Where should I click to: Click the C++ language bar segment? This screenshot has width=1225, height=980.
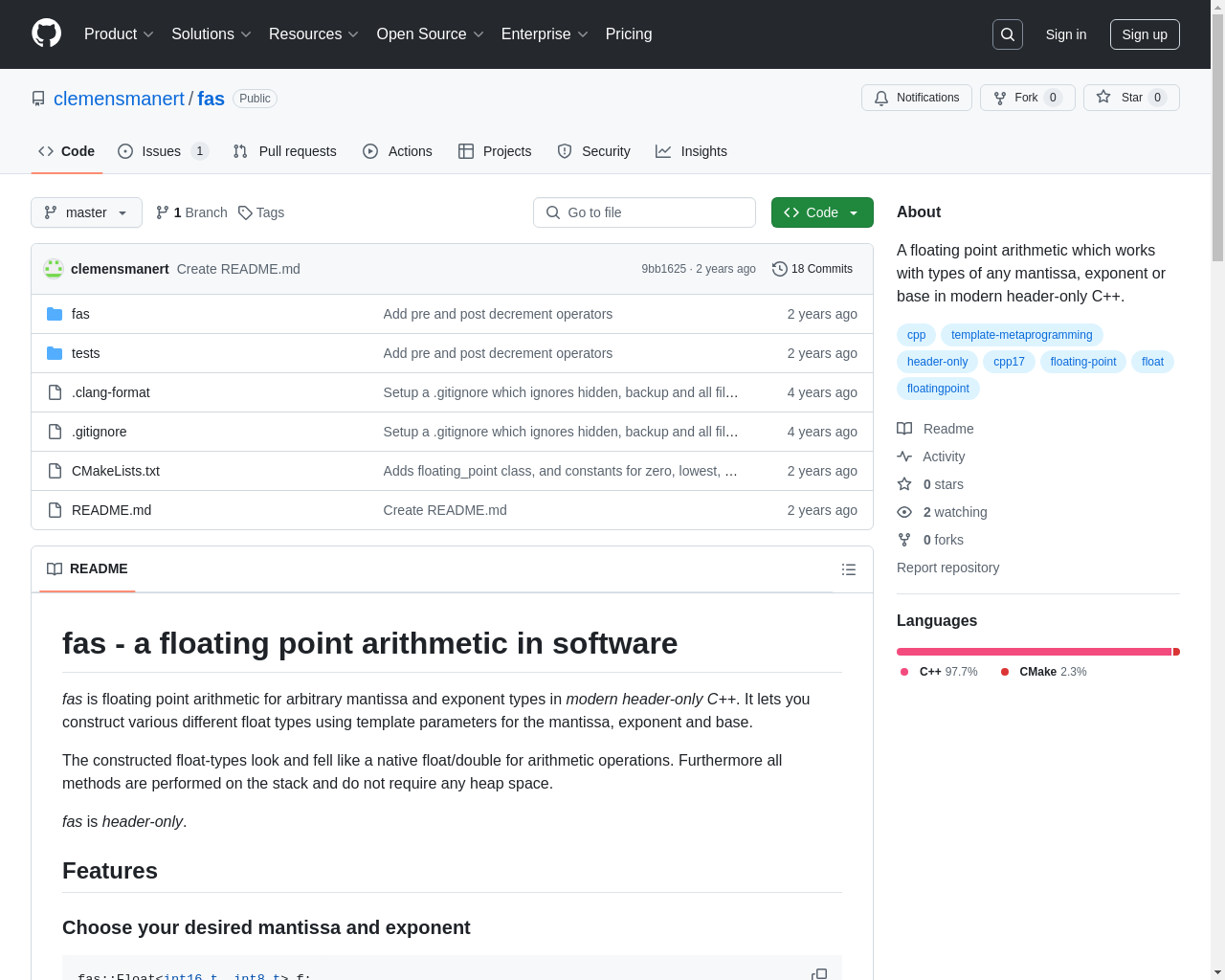tap(1034, 652)
